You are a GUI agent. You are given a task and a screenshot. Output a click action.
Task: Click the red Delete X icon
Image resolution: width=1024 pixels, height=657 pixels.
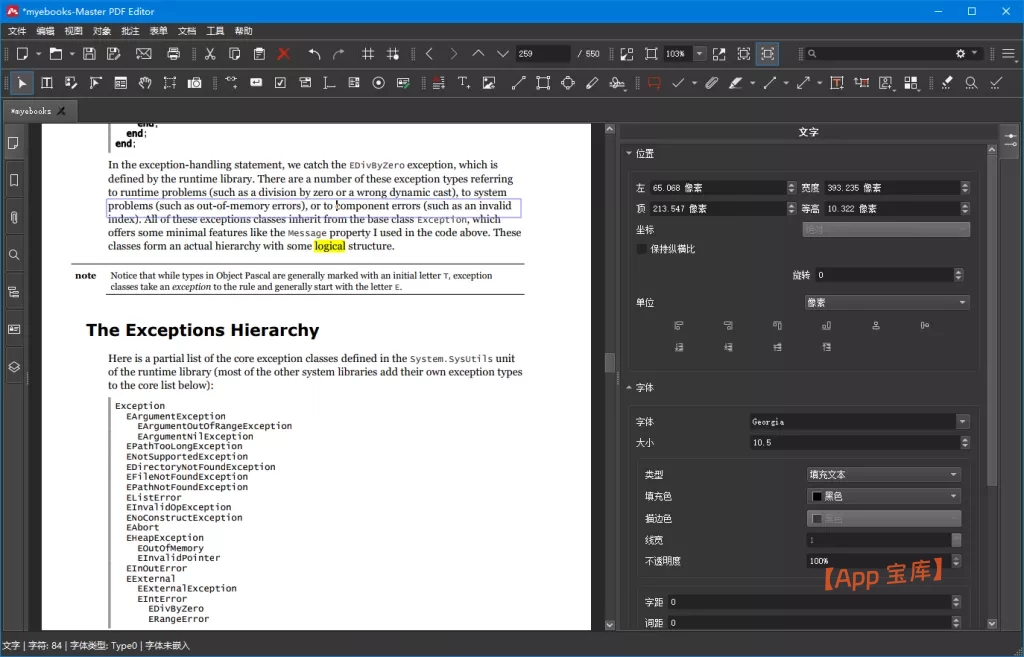pos(284,54)
